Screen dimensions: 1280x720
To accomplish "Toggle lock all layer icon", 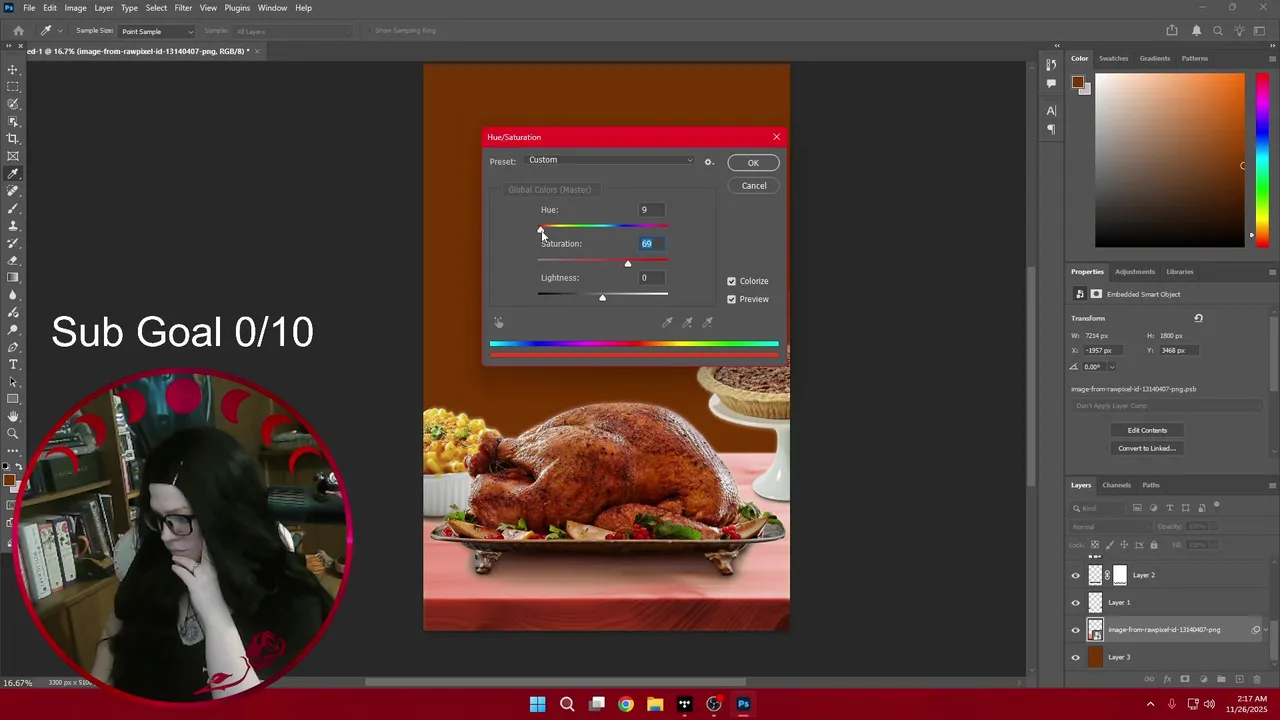I will pos(1154,545).
